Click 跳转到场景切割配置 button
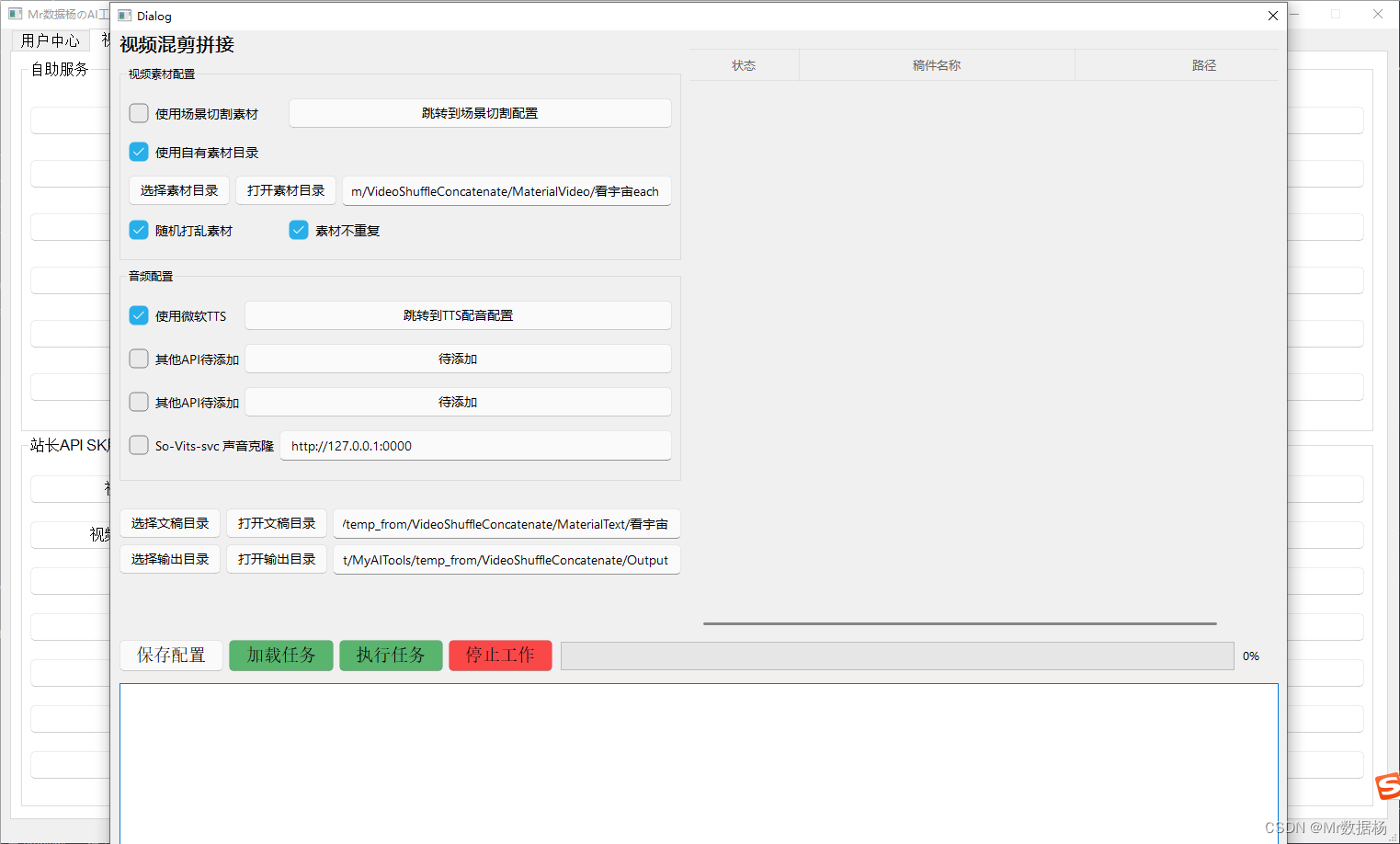This screenshot has height=844, width=1400. tap(480, 113)
